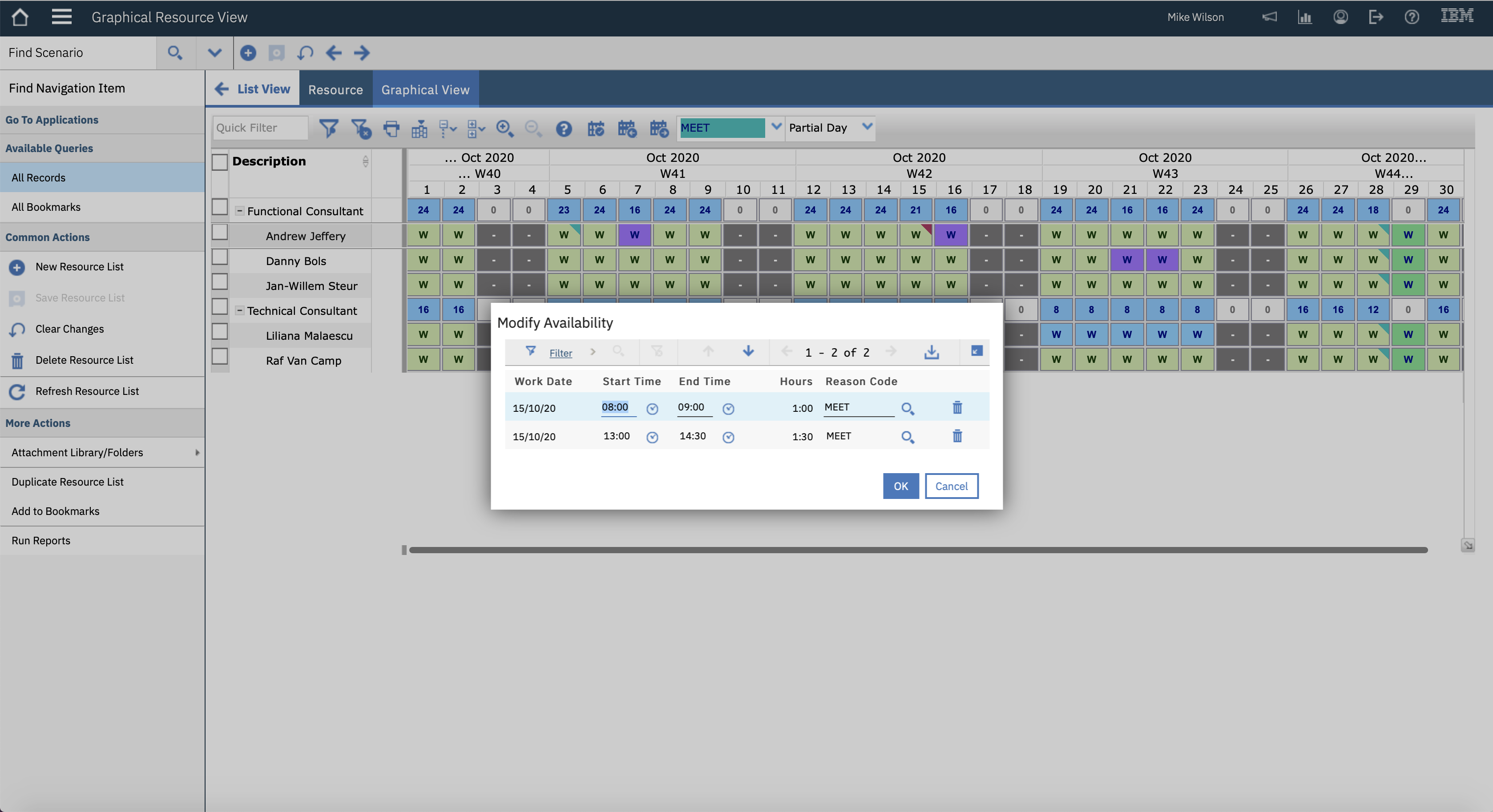Expand the MEET reason code dropdown
This screenshot has height=812, width=1493.
pos(775,127)
